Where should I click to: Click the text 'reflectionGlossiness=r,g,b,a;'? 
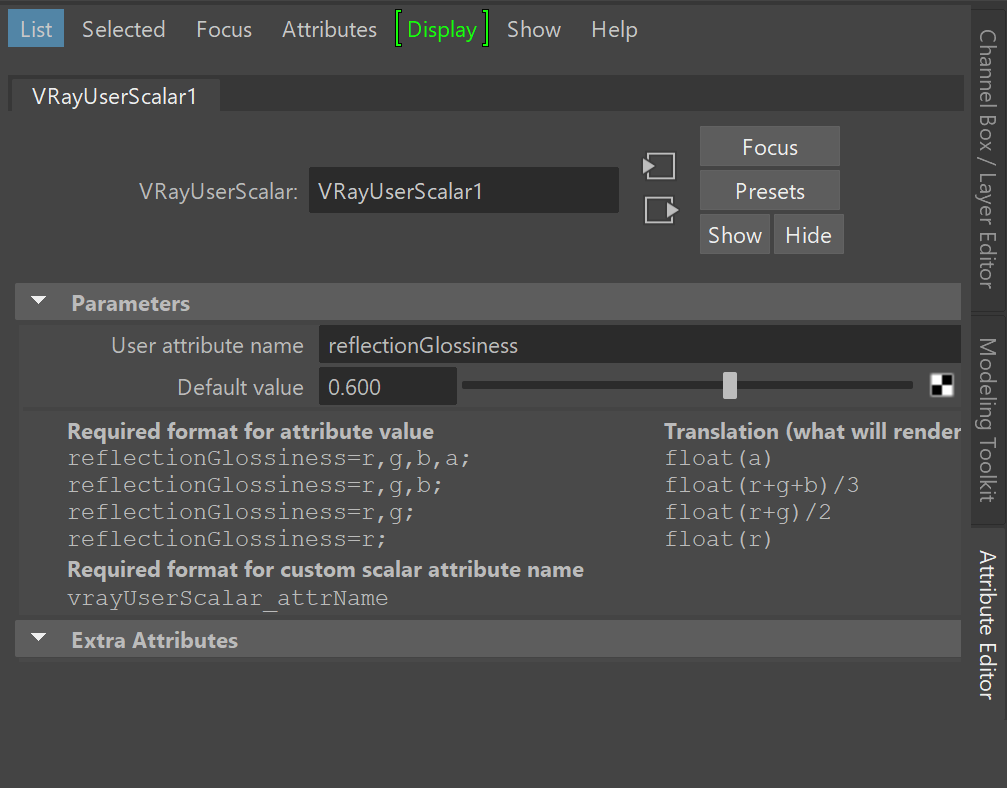coord(269,459)
